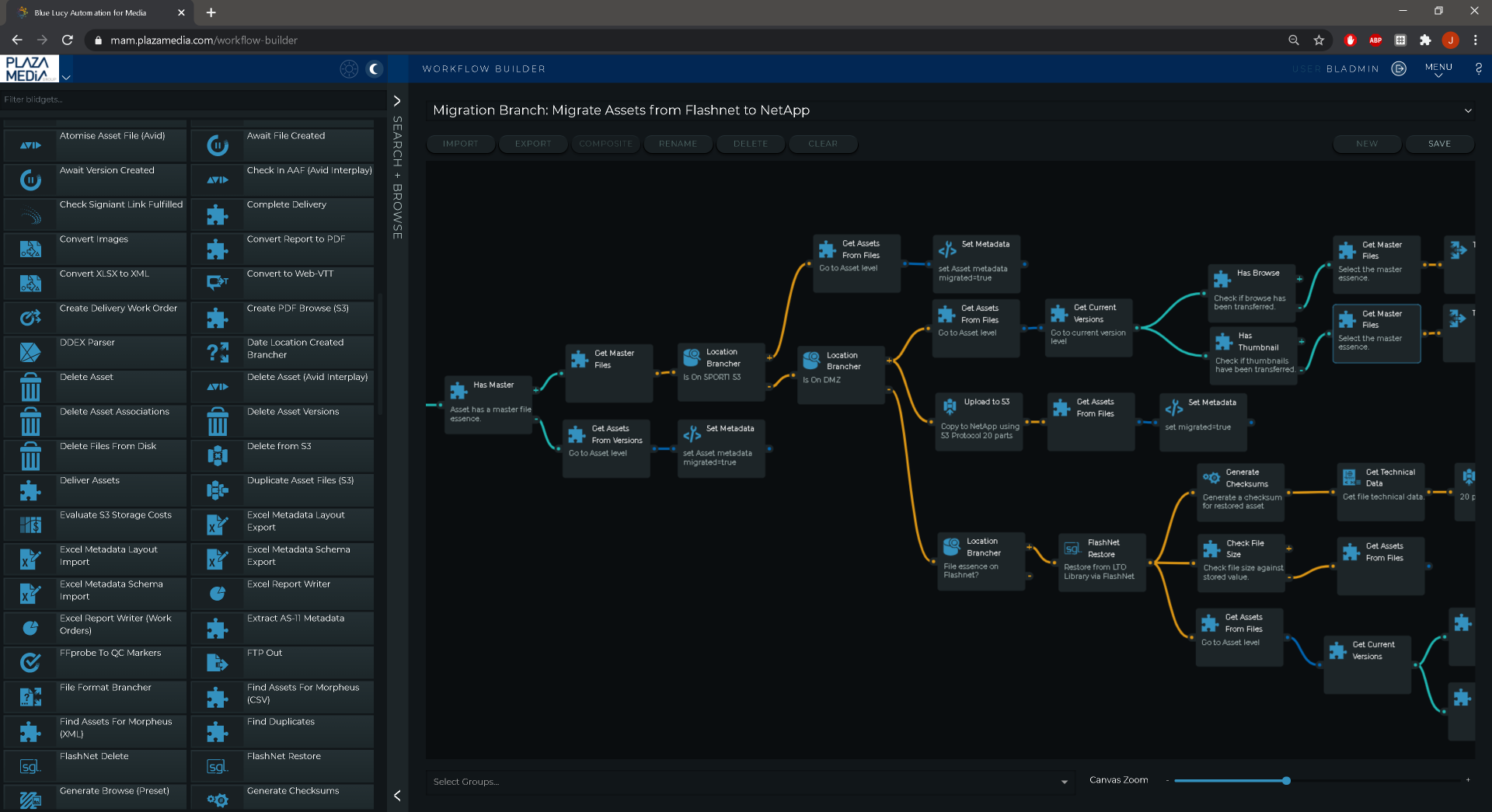Open the MENU in the header

coord(1438,69)
